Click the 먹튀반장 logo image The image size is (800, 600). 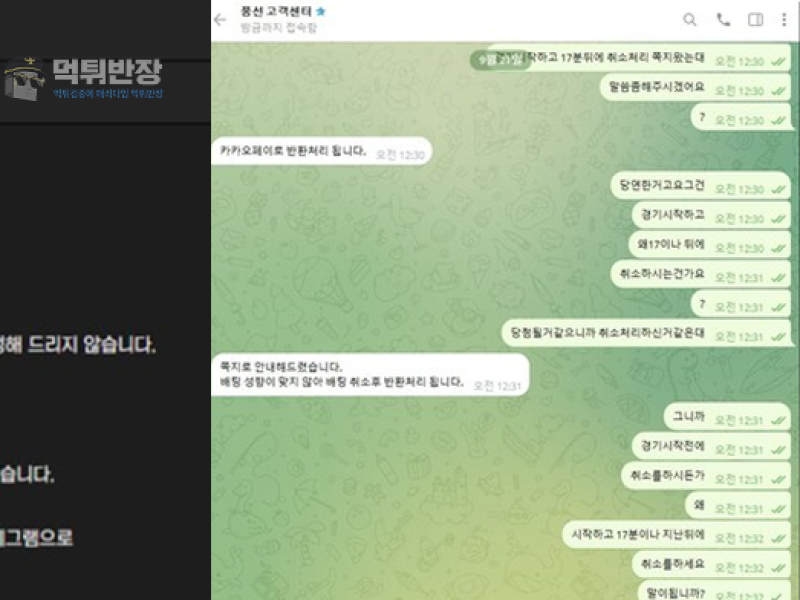click(x=24, y=79)
